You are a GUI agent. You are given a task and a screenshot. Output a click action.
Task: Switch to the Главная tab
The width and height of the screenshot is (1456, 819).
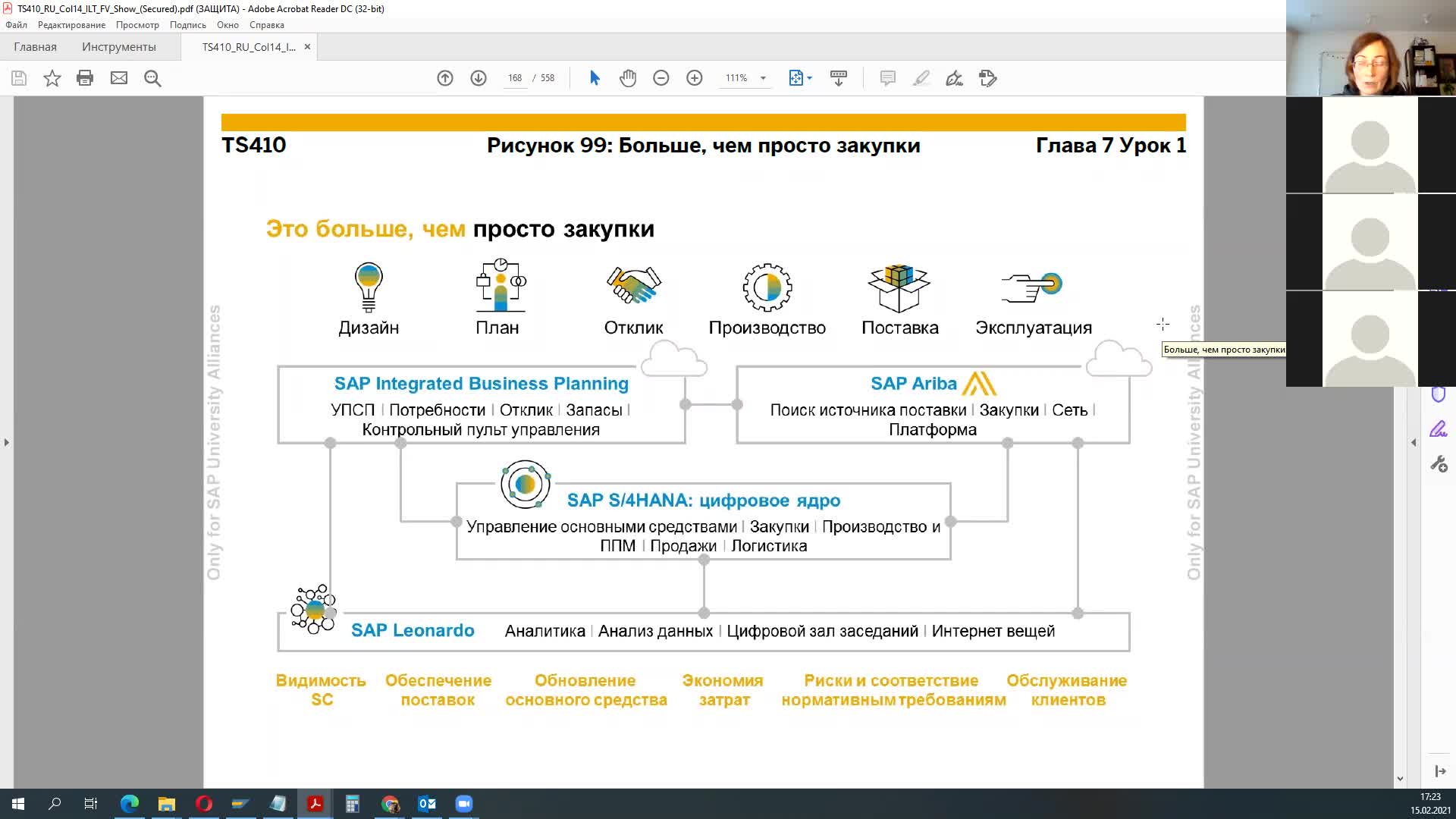coord(35,47)
